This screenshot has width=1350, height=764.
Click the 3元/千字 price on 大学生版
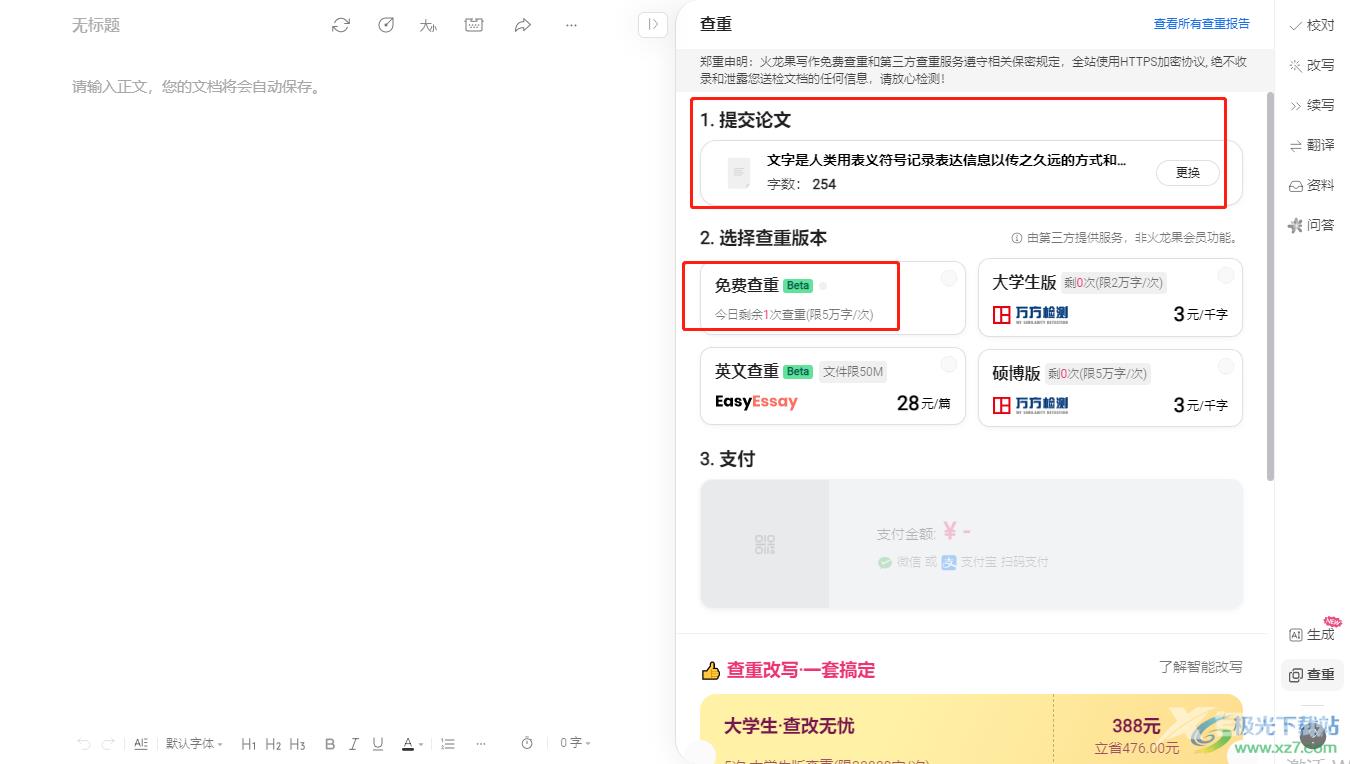click(x=1200, y=314)
